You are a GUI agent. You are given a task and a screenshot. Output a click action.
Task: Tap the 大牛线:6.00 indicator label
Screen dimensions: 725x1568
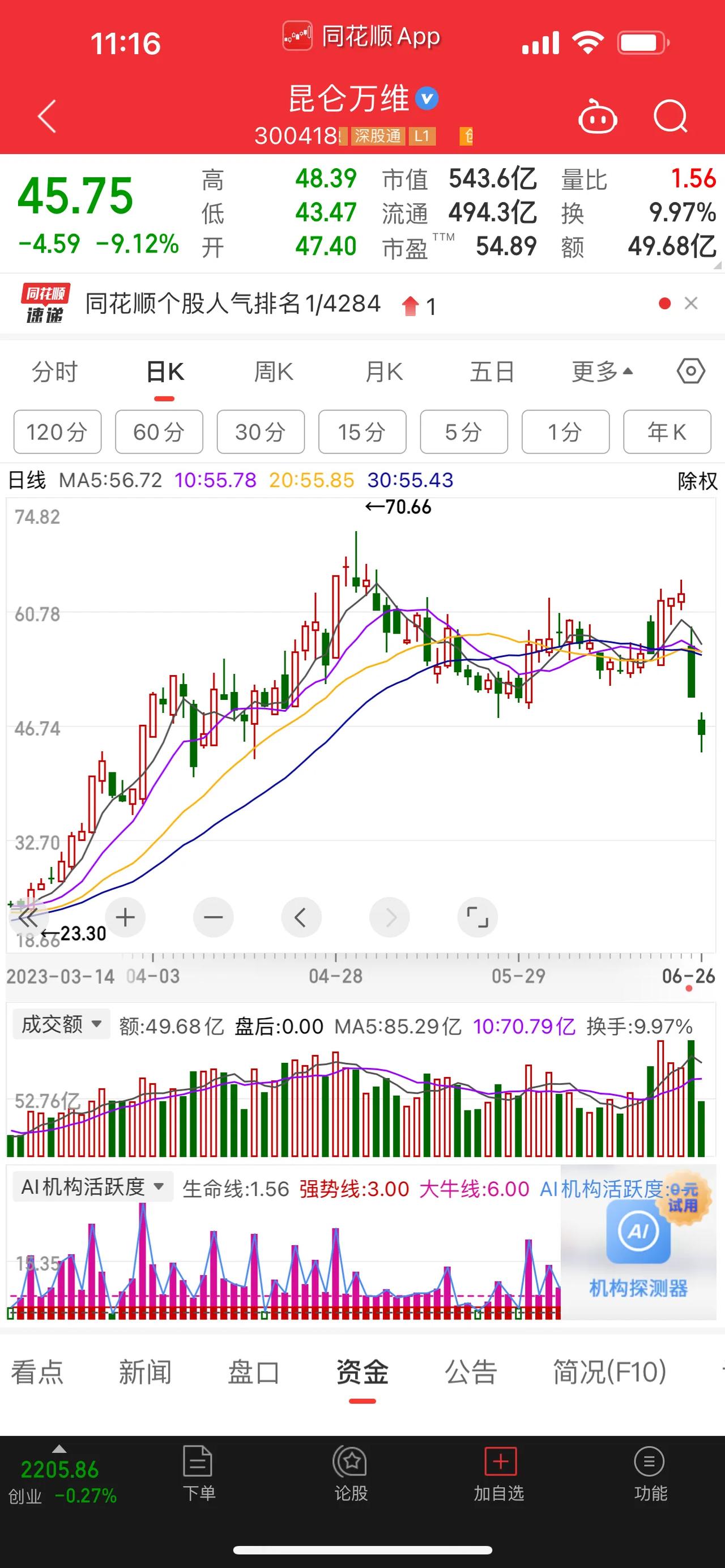pyautogui.click(x=474, y=1189)
